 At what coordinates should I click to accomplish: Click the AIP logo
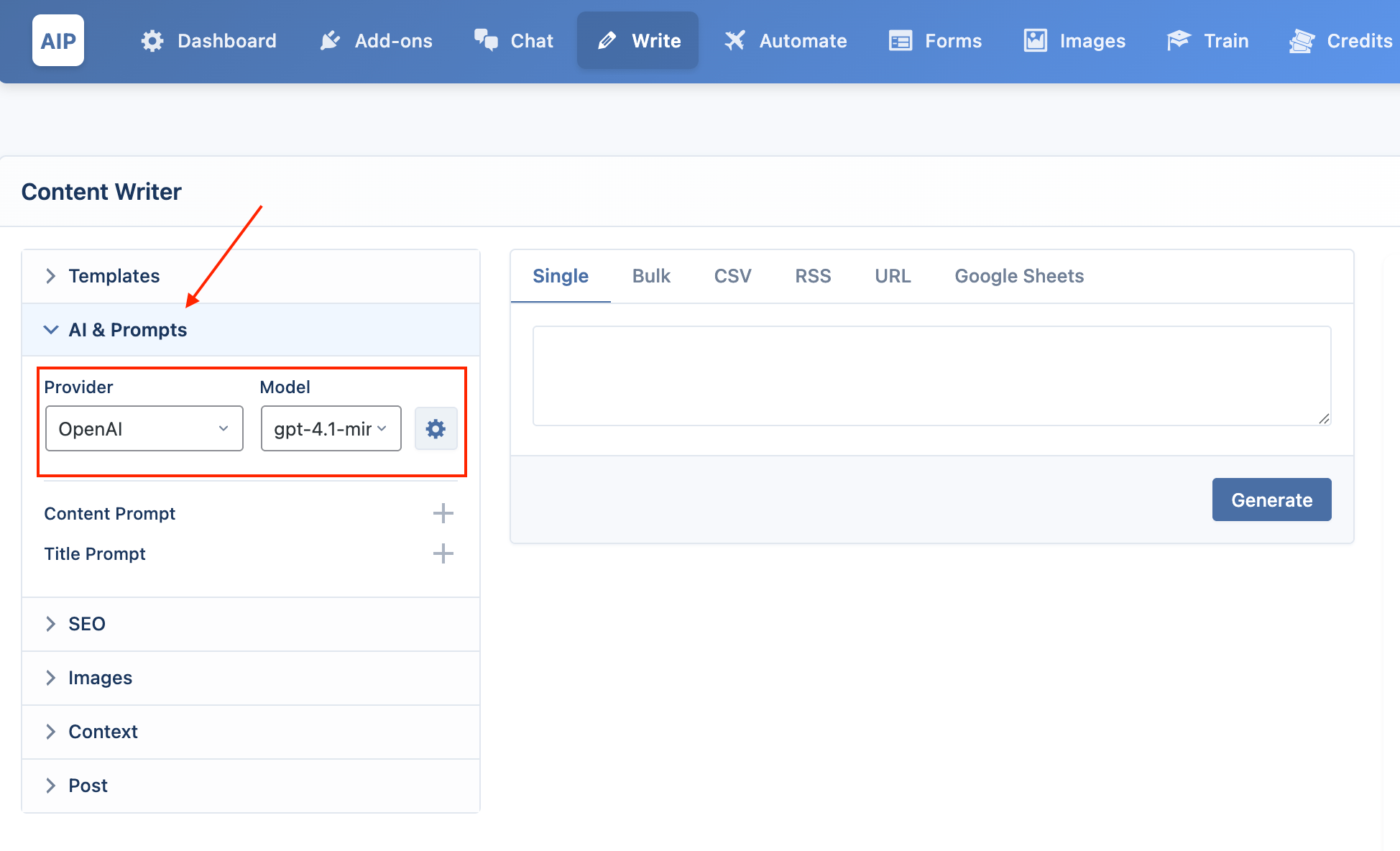58,40
